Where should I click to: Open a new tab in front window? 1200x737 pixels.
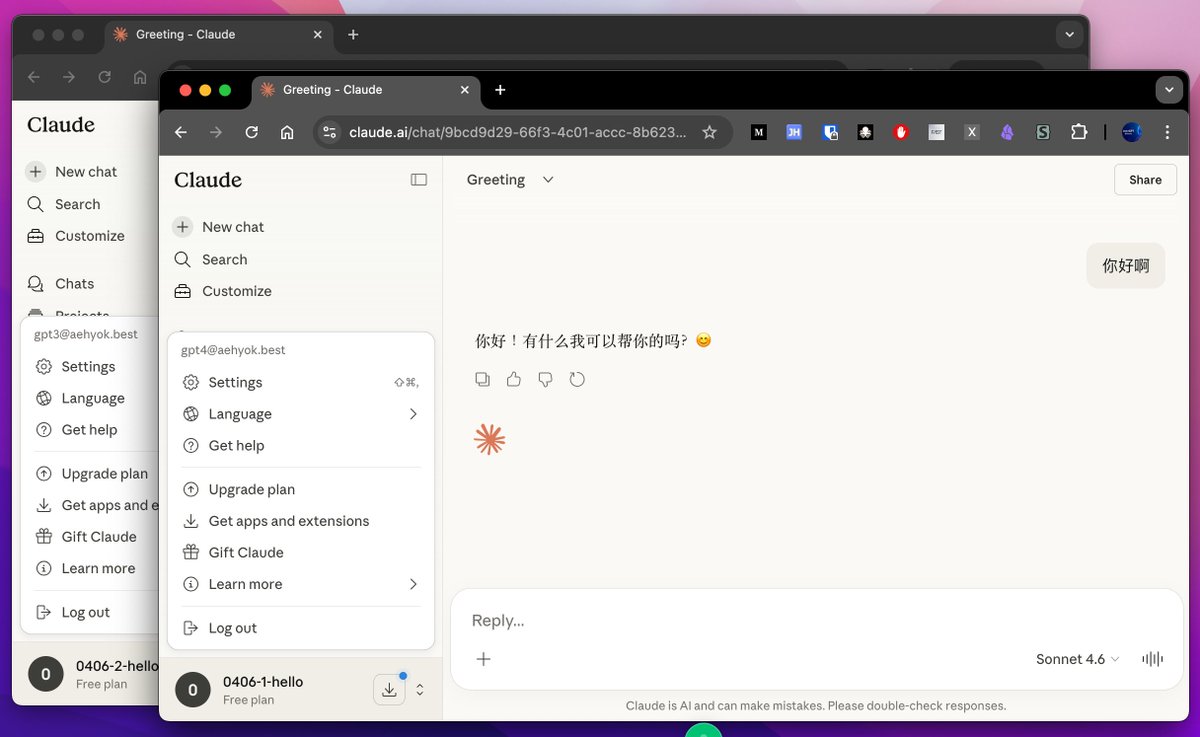(x=500, y=90)
